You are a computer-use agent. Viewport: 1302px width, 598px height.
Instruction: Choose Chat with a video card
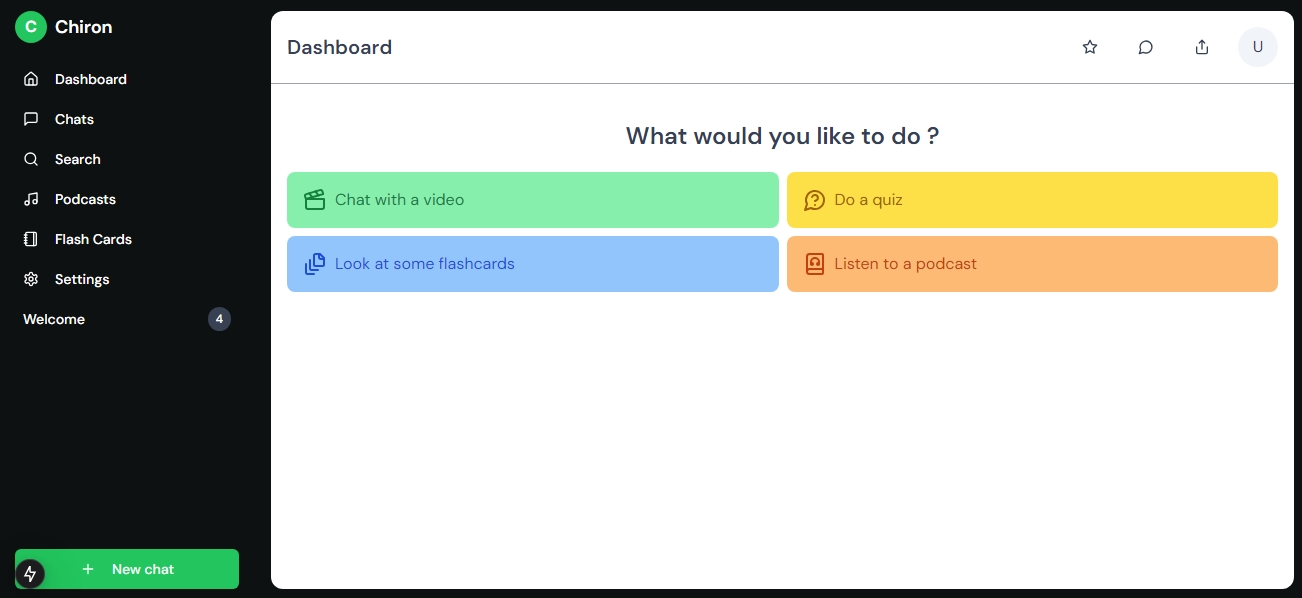tap(532, 200)
